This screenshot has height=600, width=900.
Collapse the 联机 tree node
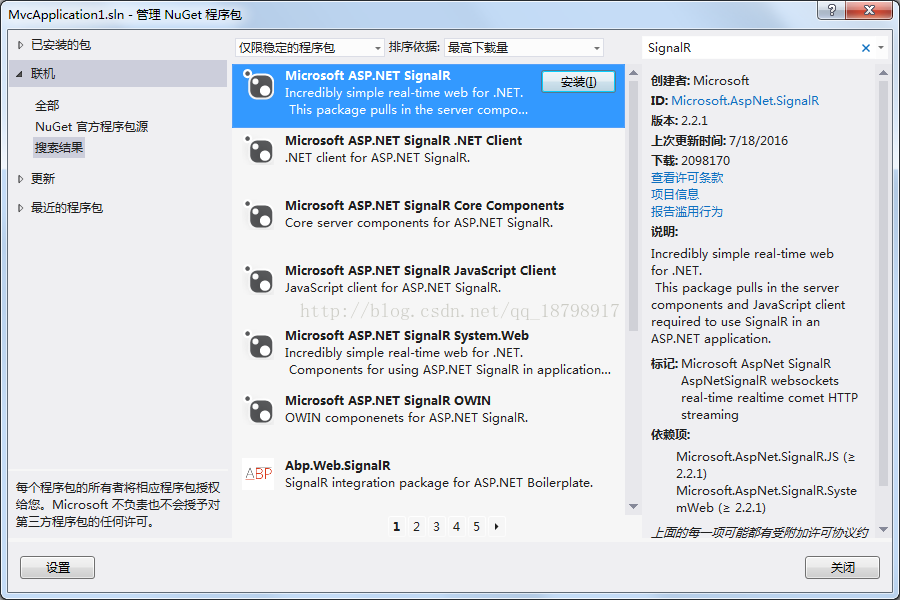pyautogui.click(x=20, y=74)
